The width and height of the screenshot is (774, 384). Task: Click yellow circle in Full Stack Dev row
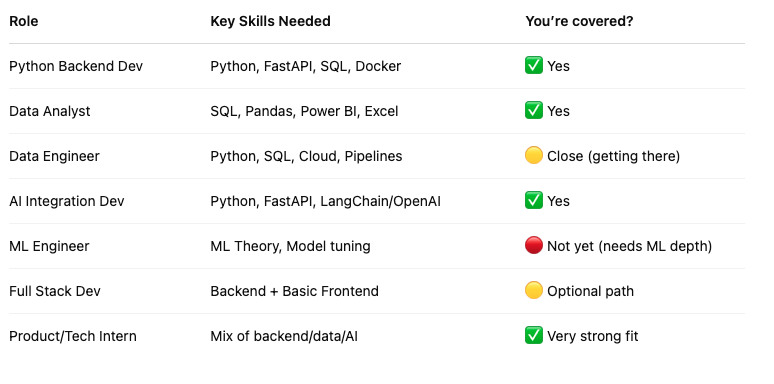tap(534, 290)
